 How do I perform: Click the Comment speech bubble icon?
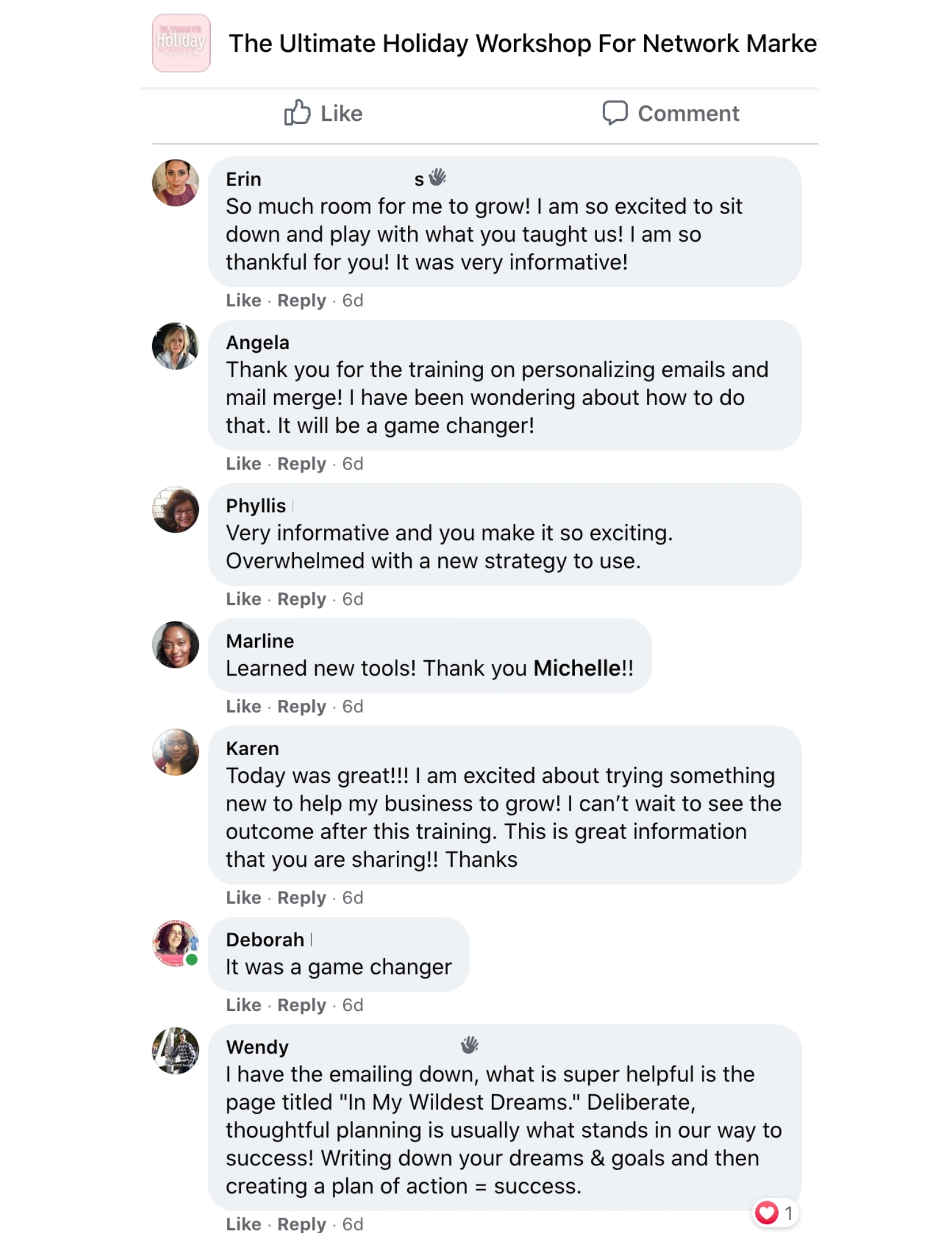pyautogui.click(x=614, y=113)
